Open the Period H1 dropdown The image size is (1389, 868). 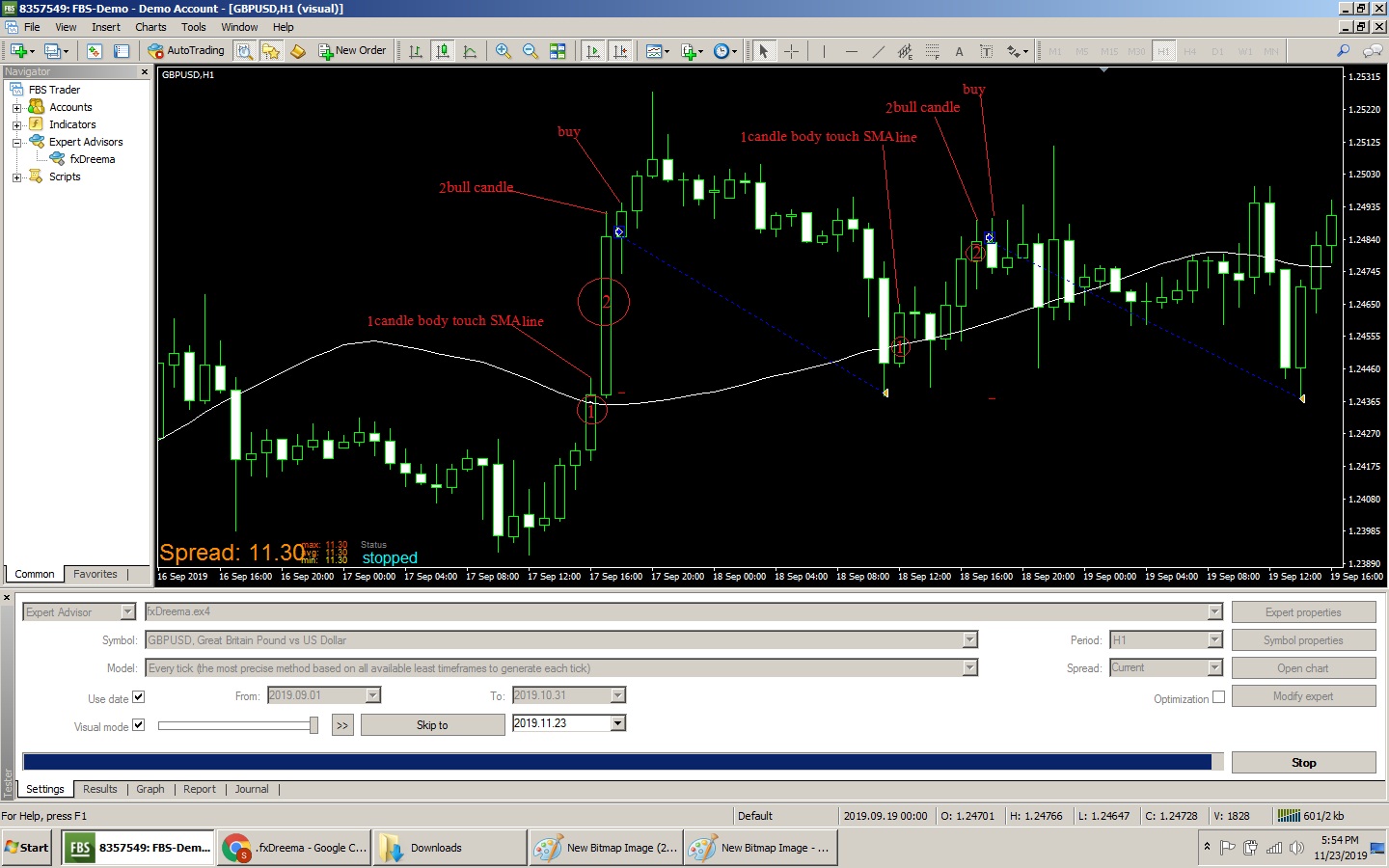coord(1214,640)
